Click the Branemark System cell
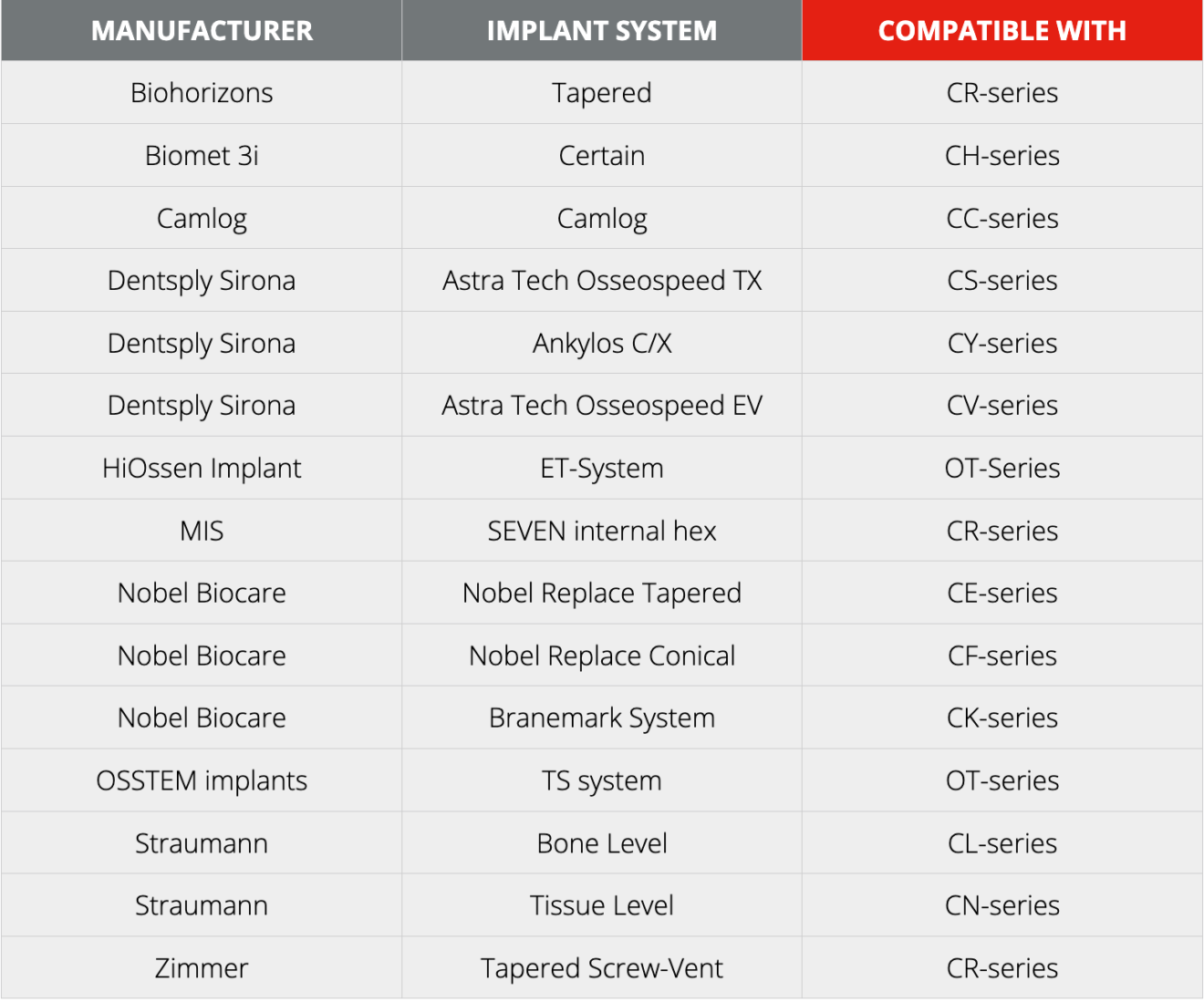1204x1002 pixels. click(x=602, y=718)
